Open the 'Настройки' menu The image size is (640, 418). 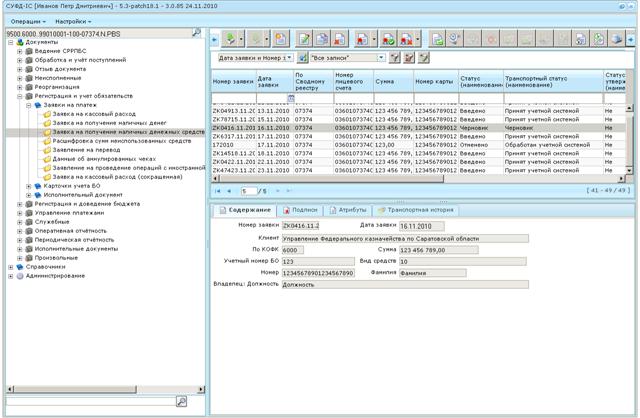coord(73,21)
